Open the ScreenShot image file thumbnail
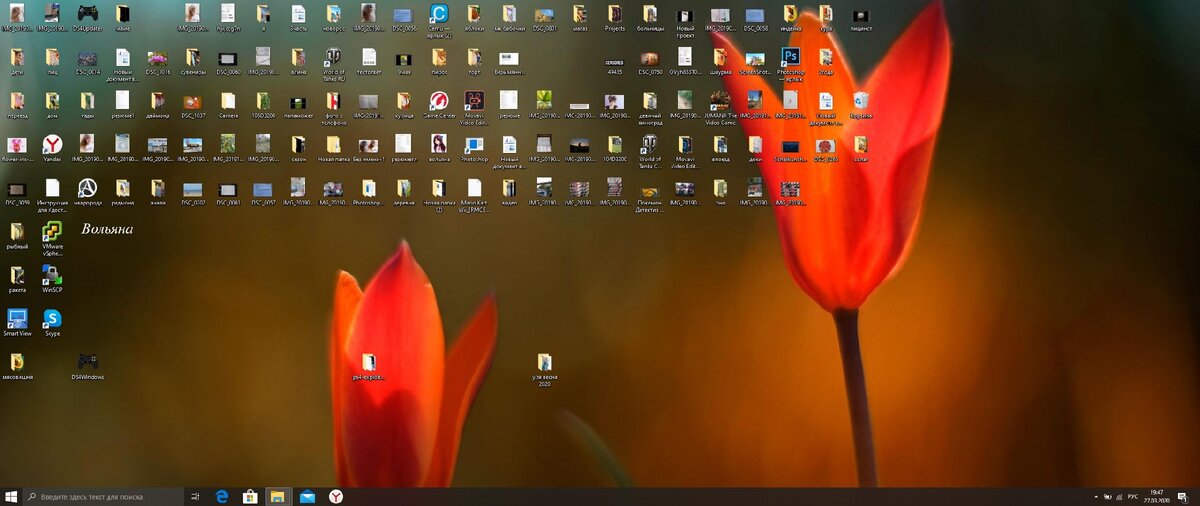 [x=755, y=60]
